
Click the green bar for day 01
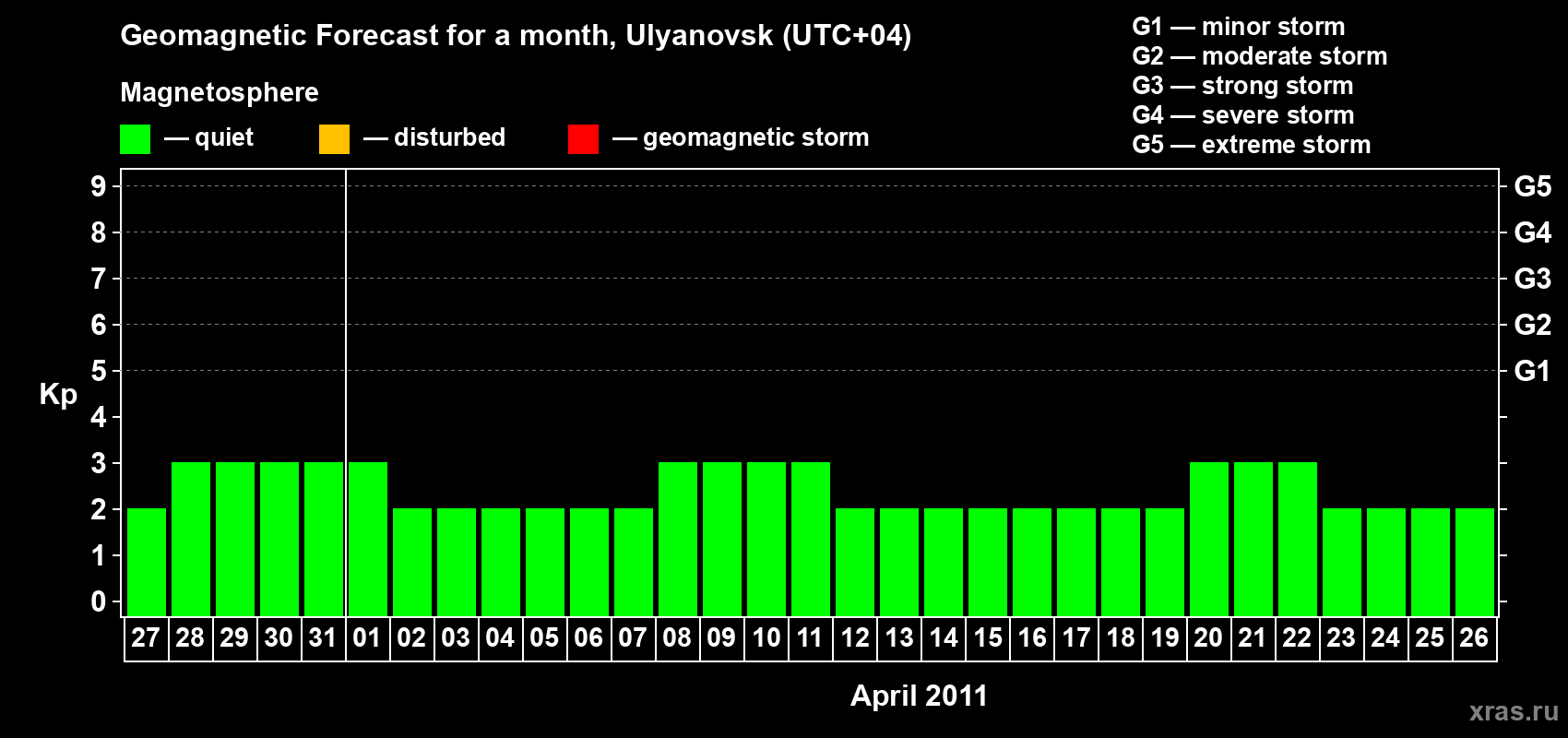[368, 539]
